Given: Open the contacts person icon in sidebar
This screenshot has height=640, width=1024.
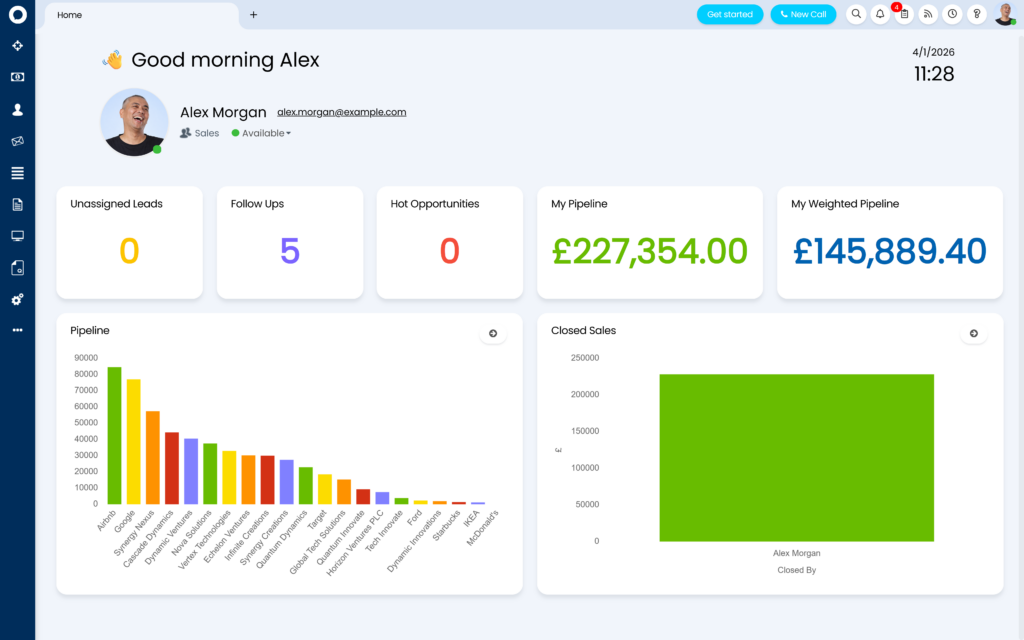Looking at the screenshot, I should [17, 109].
